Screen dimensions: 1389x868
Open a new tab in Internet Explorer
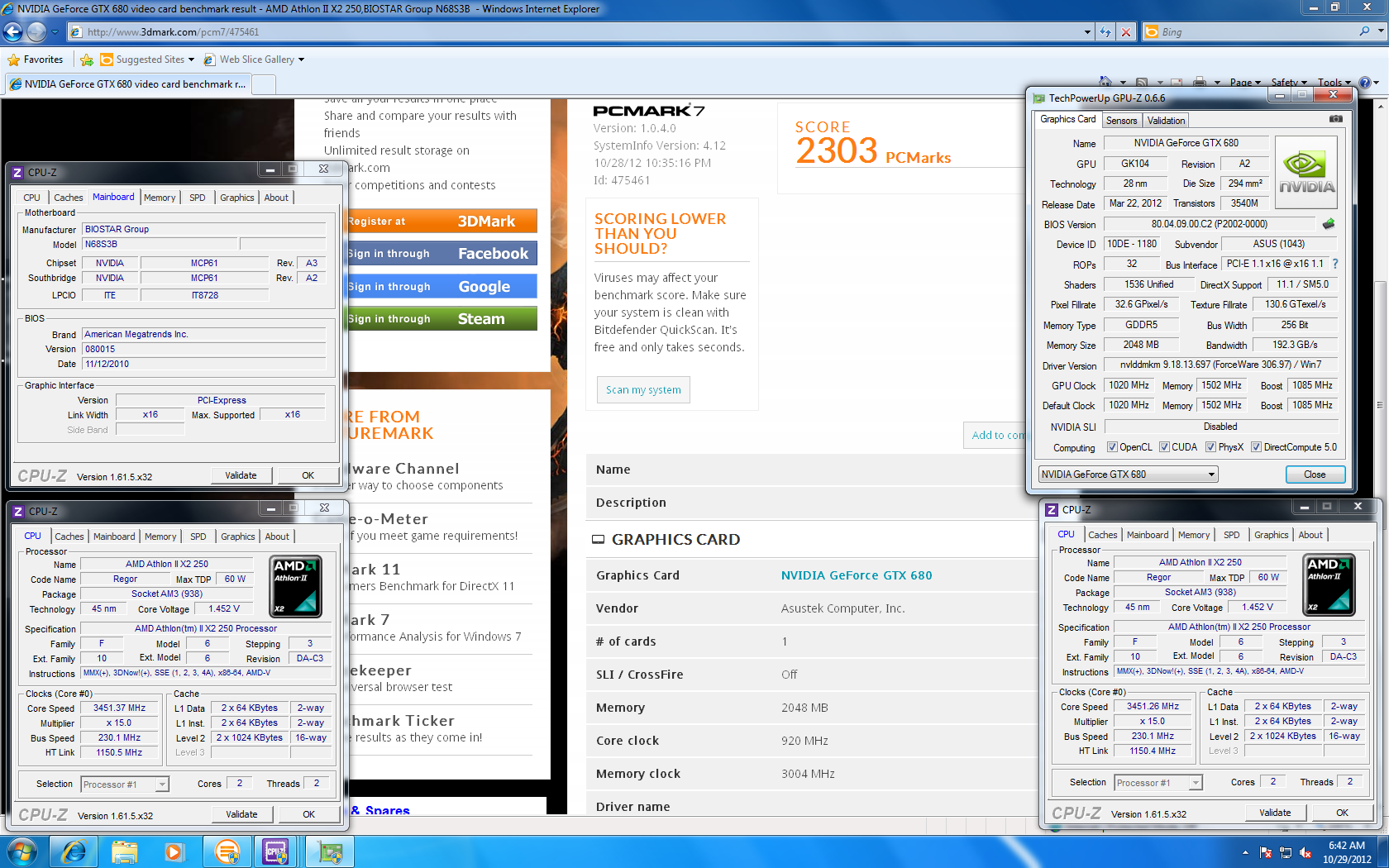(264, 84)
